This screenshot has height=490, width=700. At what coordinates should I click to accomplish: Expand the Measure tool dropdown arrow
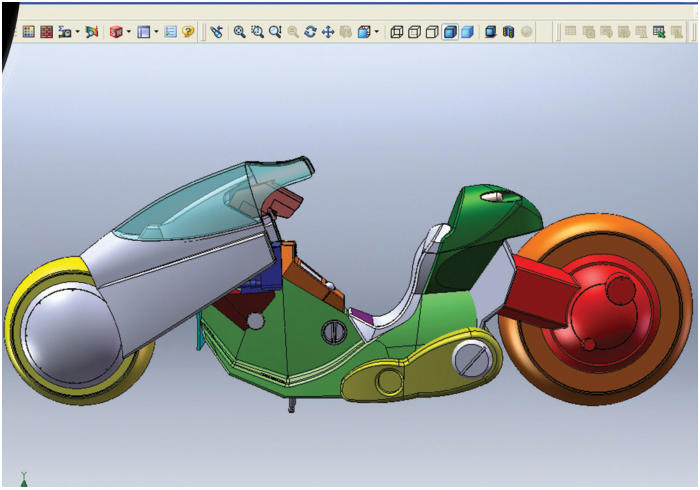pyautogui.click(x=78, y=32)
